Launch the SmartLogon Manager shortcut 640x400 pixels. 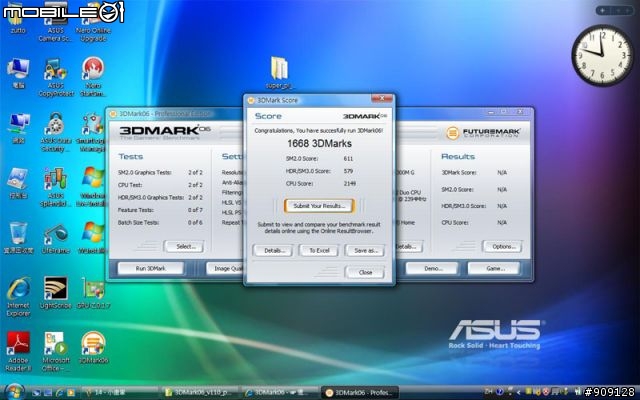coord(92,132)
